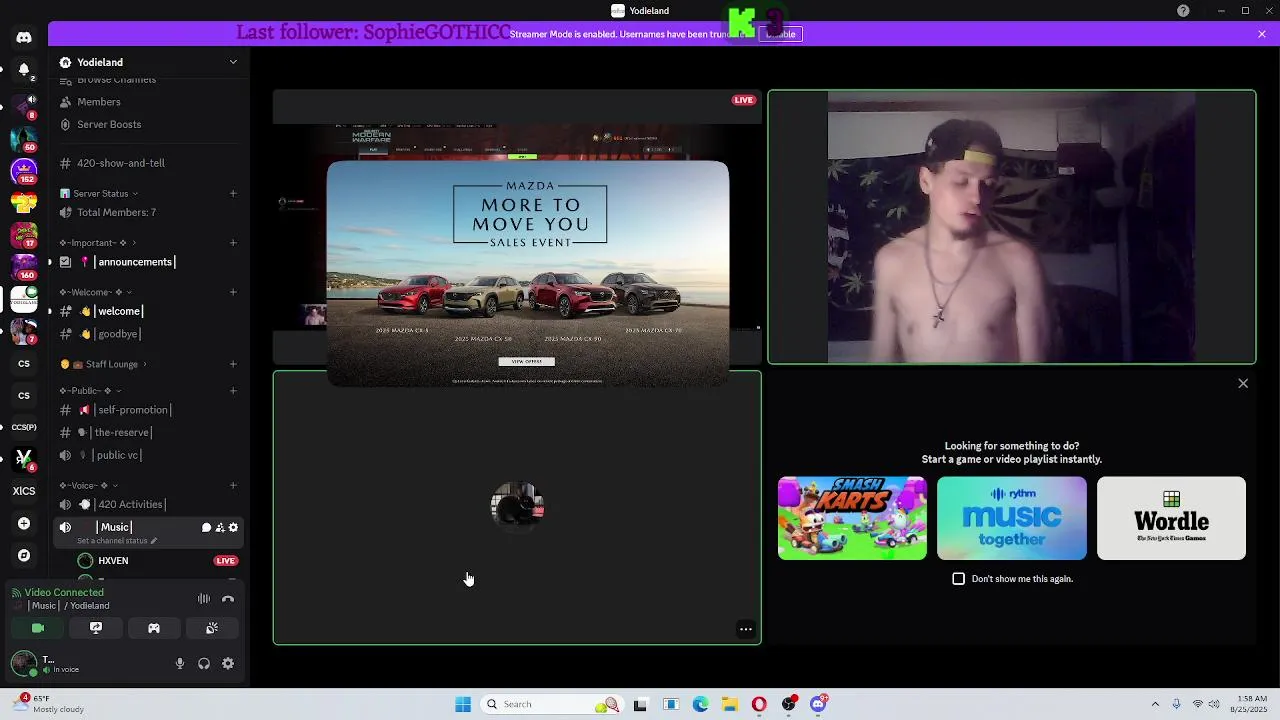Add channel to Public category

coord(233,391)
